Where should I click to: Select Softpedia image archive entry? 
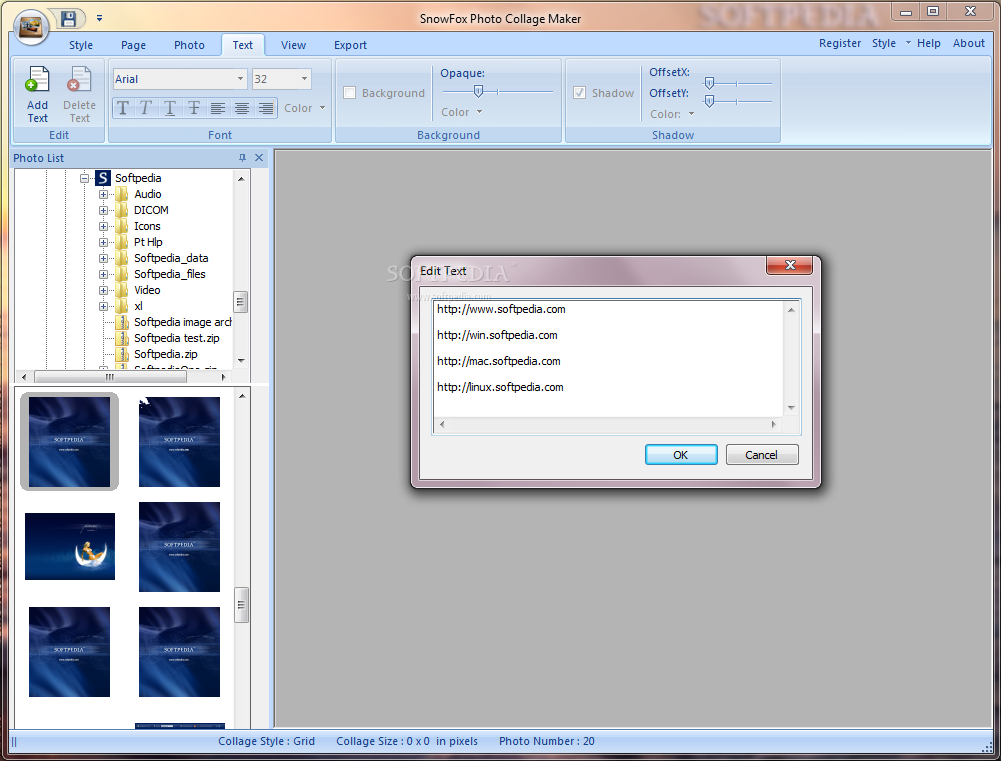(182, 322)
